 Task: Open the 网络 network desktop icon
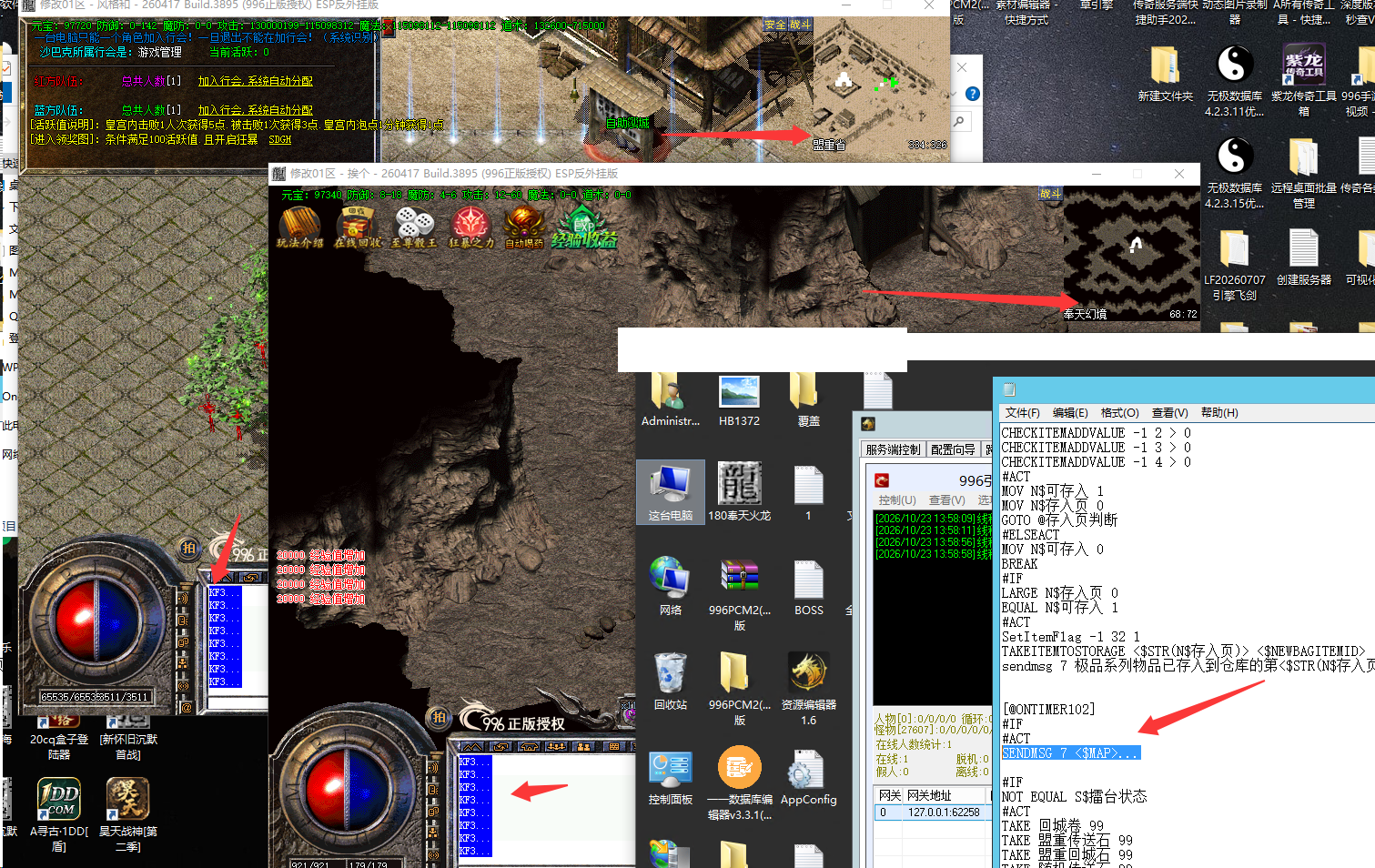[671, 586]
